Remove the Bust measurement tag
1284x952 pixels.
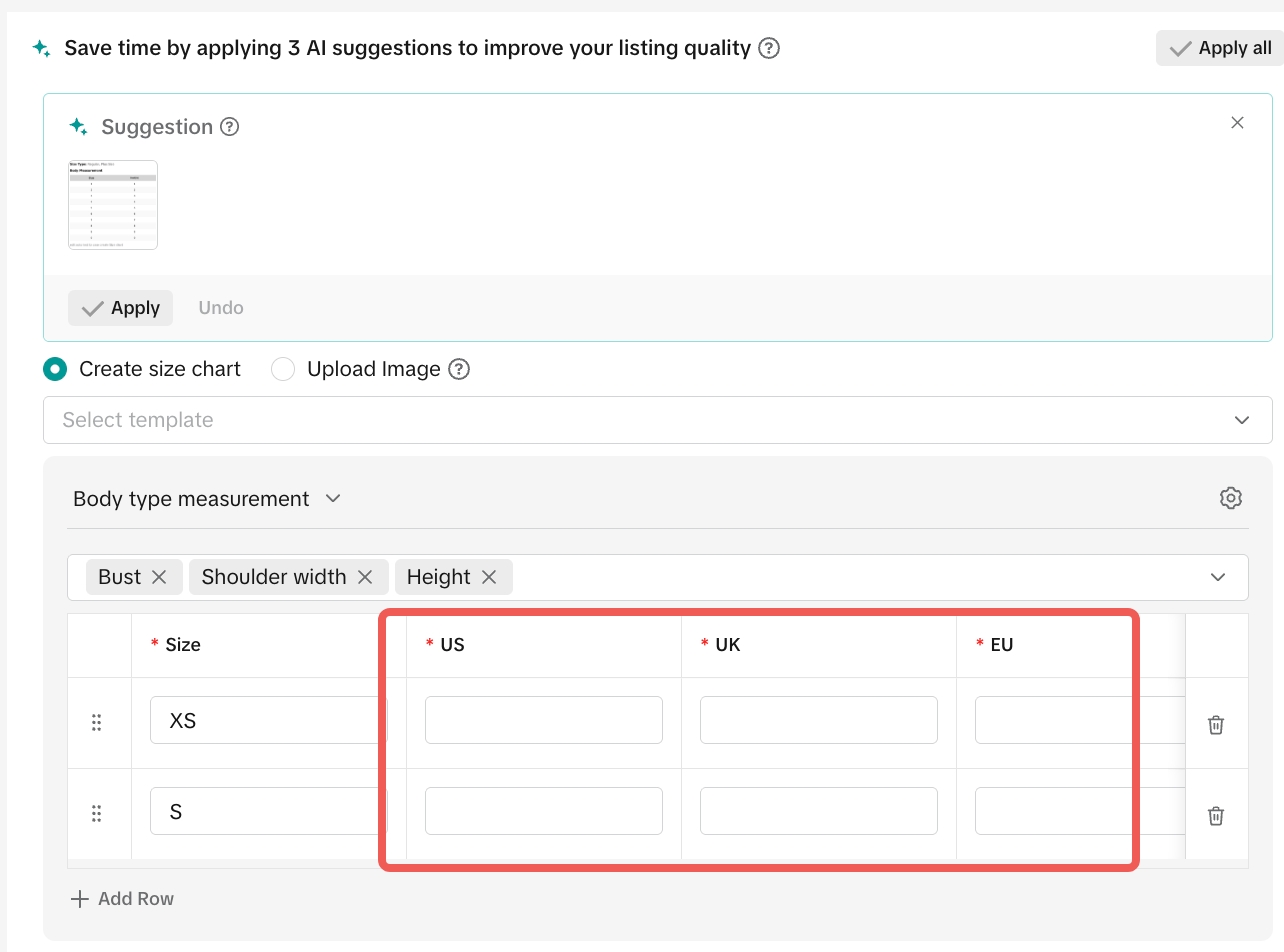point(159,577)
